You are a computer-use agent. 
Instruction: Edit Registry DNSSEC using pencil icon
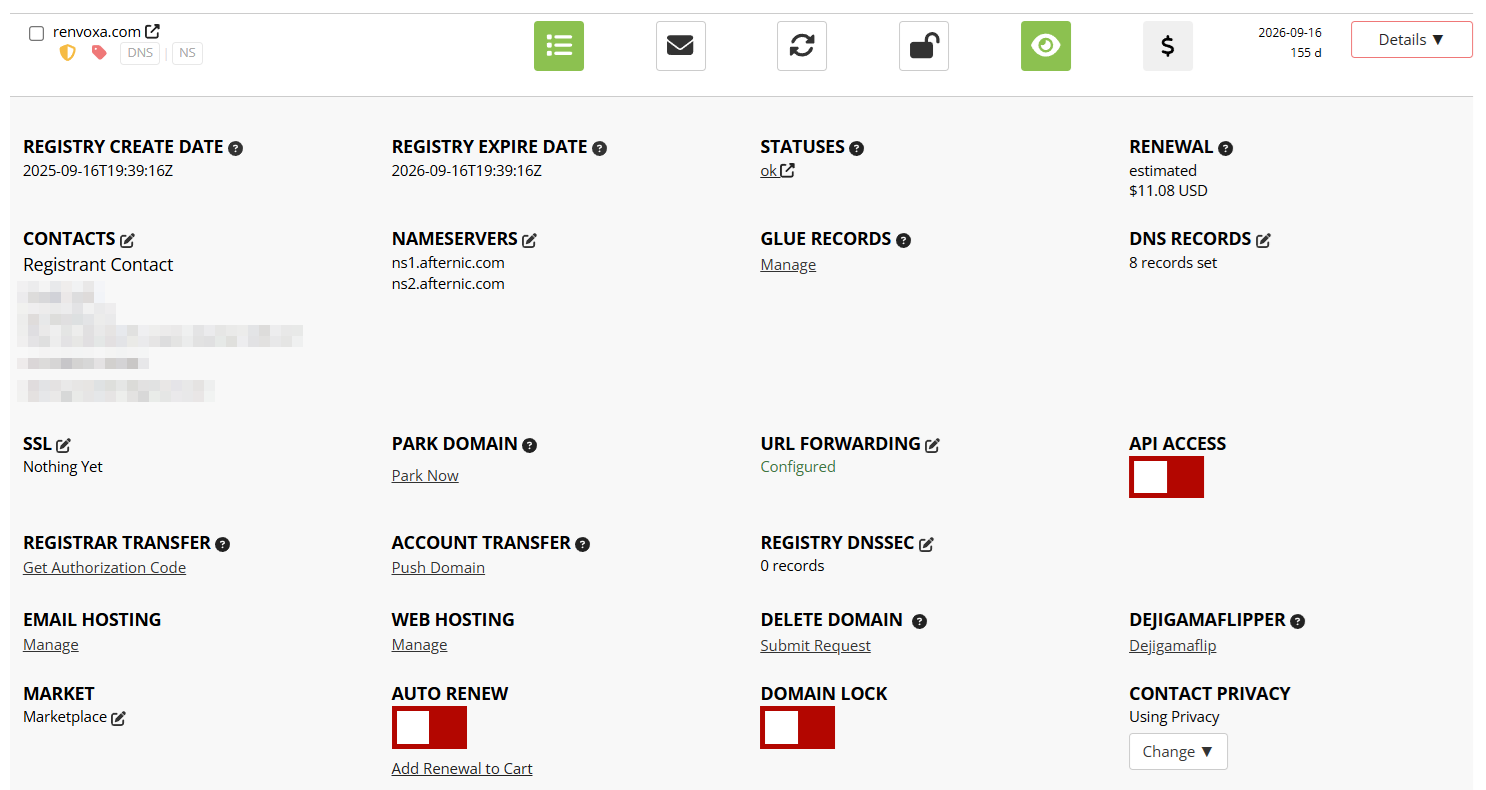[x=926, y=544]
